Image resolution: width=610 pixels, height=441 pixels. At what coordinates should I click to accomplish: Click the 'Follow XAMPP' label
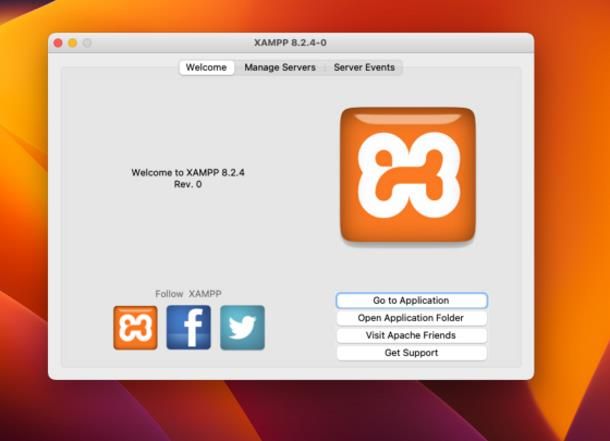[x=188, y=294]
